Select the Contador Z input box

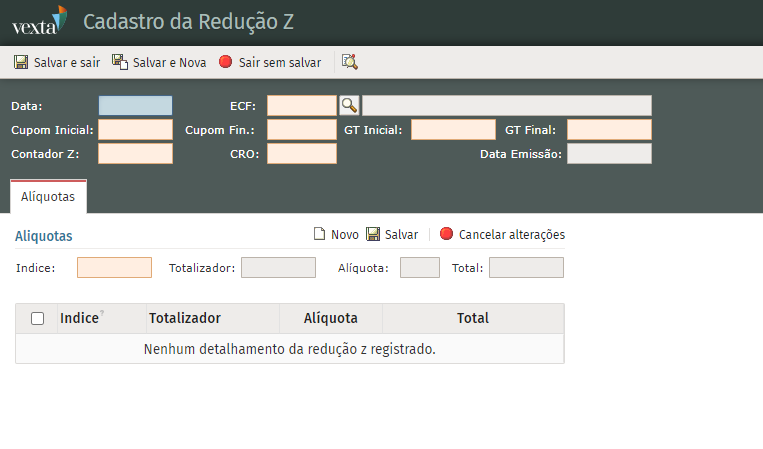(135, 154)
